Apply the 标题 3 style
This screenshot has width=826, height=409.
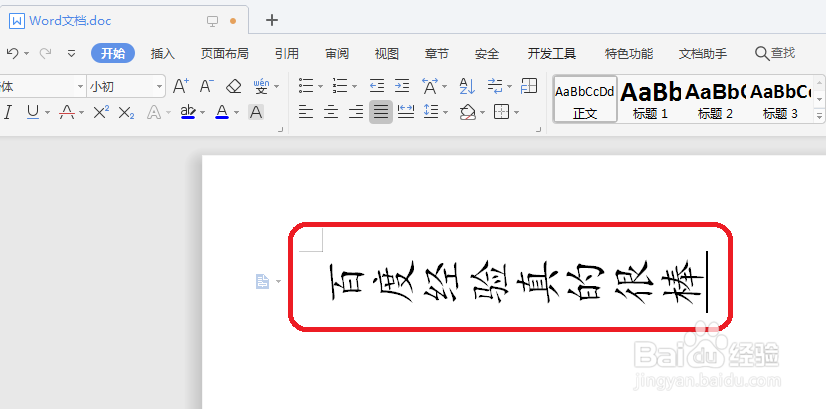click(780, 100)
